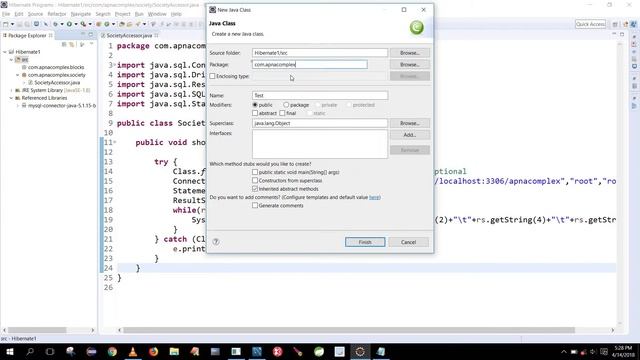Click Finish in the New Java Class dialog
640x360 pixels.
365,242
